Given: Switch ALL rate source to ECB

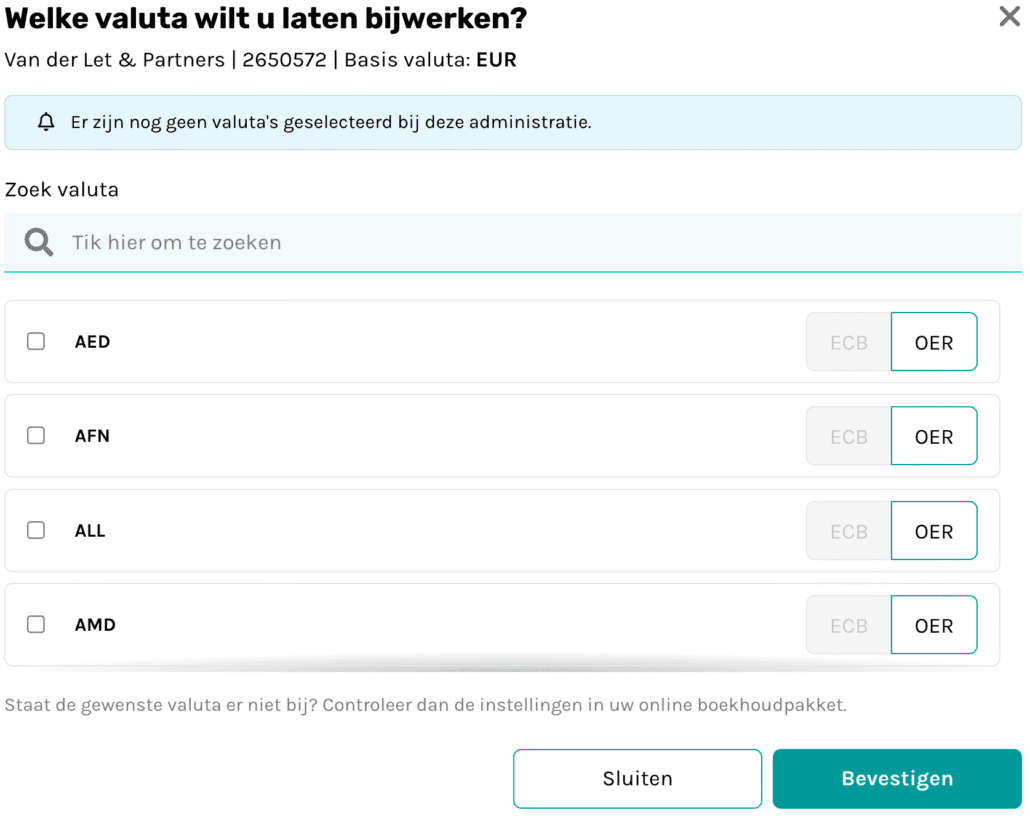Looking at the screenshot, I should pyautogui.click(x=847, y=530).
